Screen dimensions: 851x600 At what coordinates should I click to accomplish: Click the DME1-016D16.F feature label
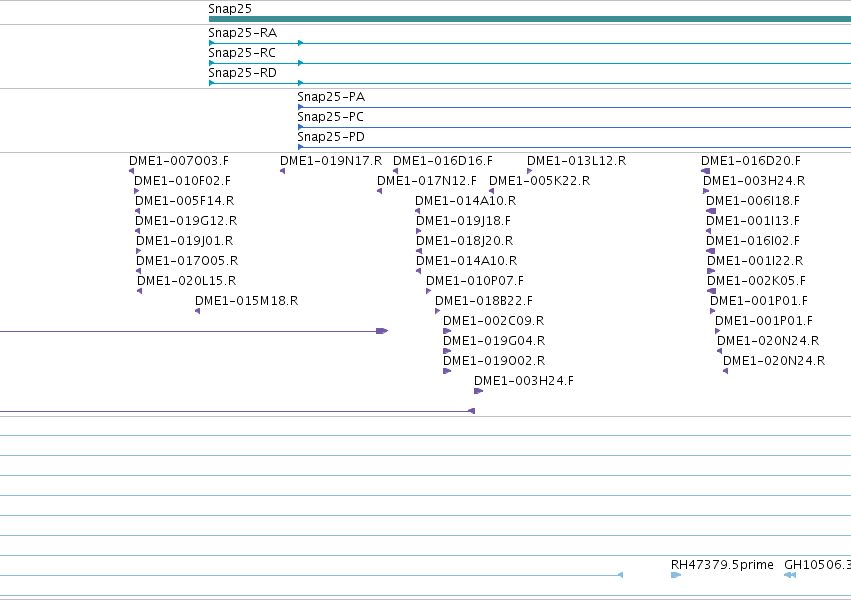(x=443, y=161)
